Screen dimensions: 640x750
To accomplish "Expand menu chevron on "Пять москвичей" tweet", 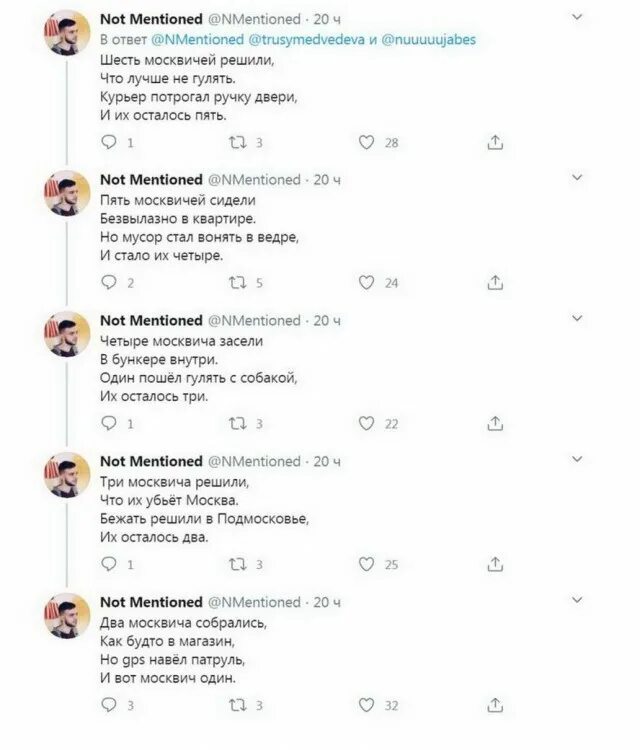I will [577, 178].
